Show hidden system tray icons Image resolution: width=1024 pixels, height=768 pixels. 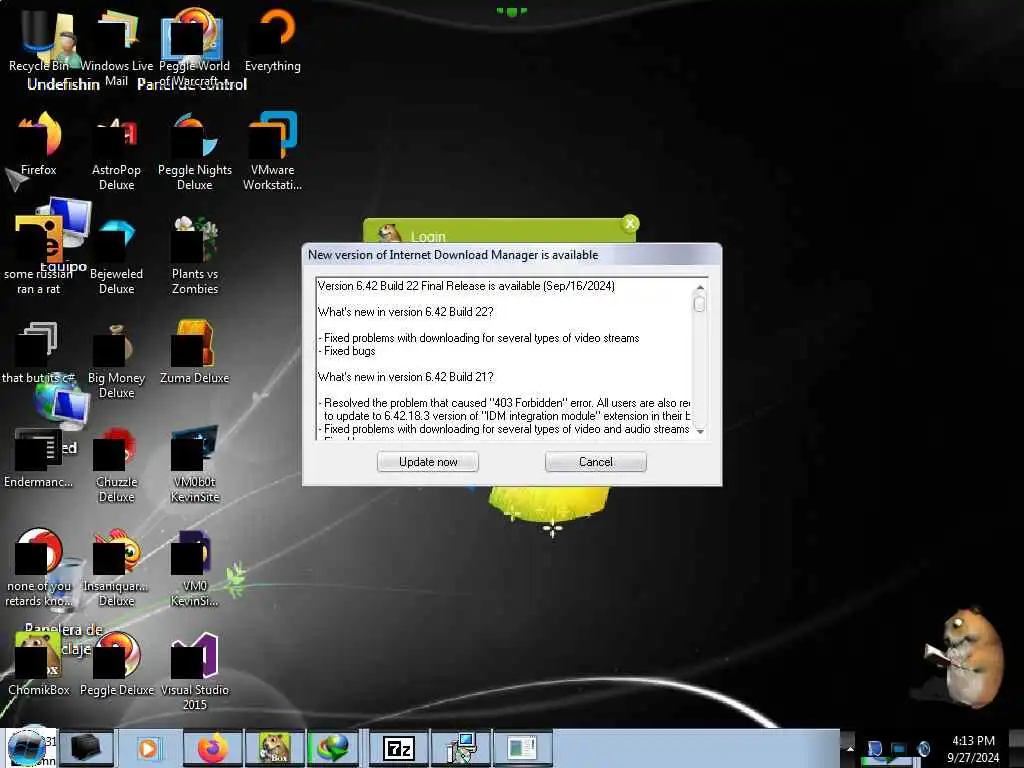click(850, 748)
